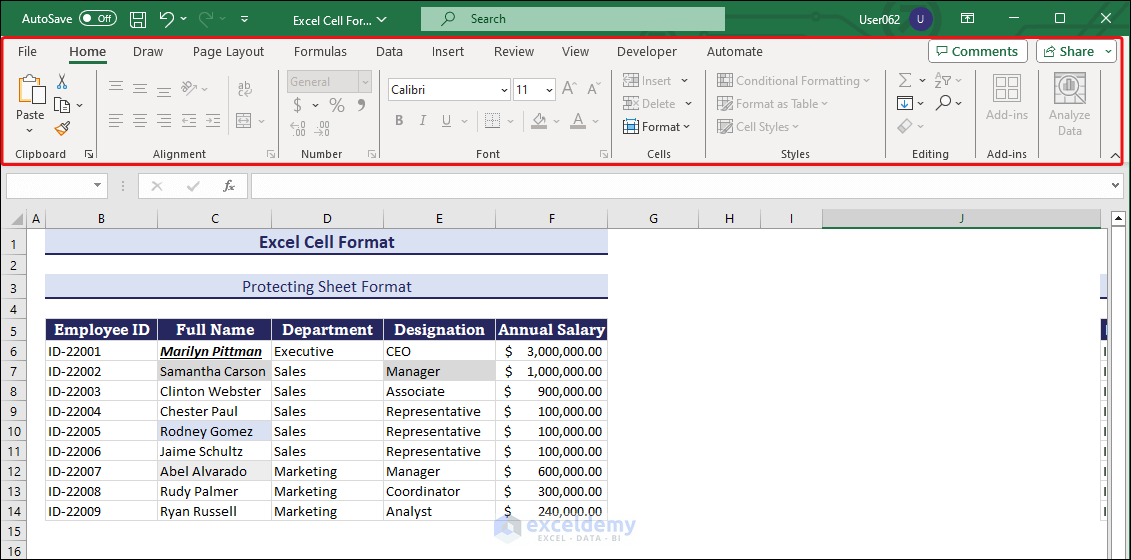1131x560 pixels.
Task: Open the font size dropdown
Action: click(549, 90)
